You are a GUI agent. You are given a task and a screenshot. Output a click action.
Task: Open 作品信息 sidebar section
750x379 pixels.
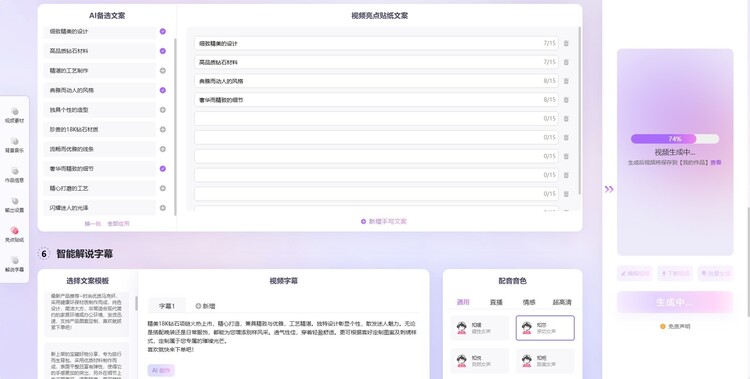click(15, 175)
